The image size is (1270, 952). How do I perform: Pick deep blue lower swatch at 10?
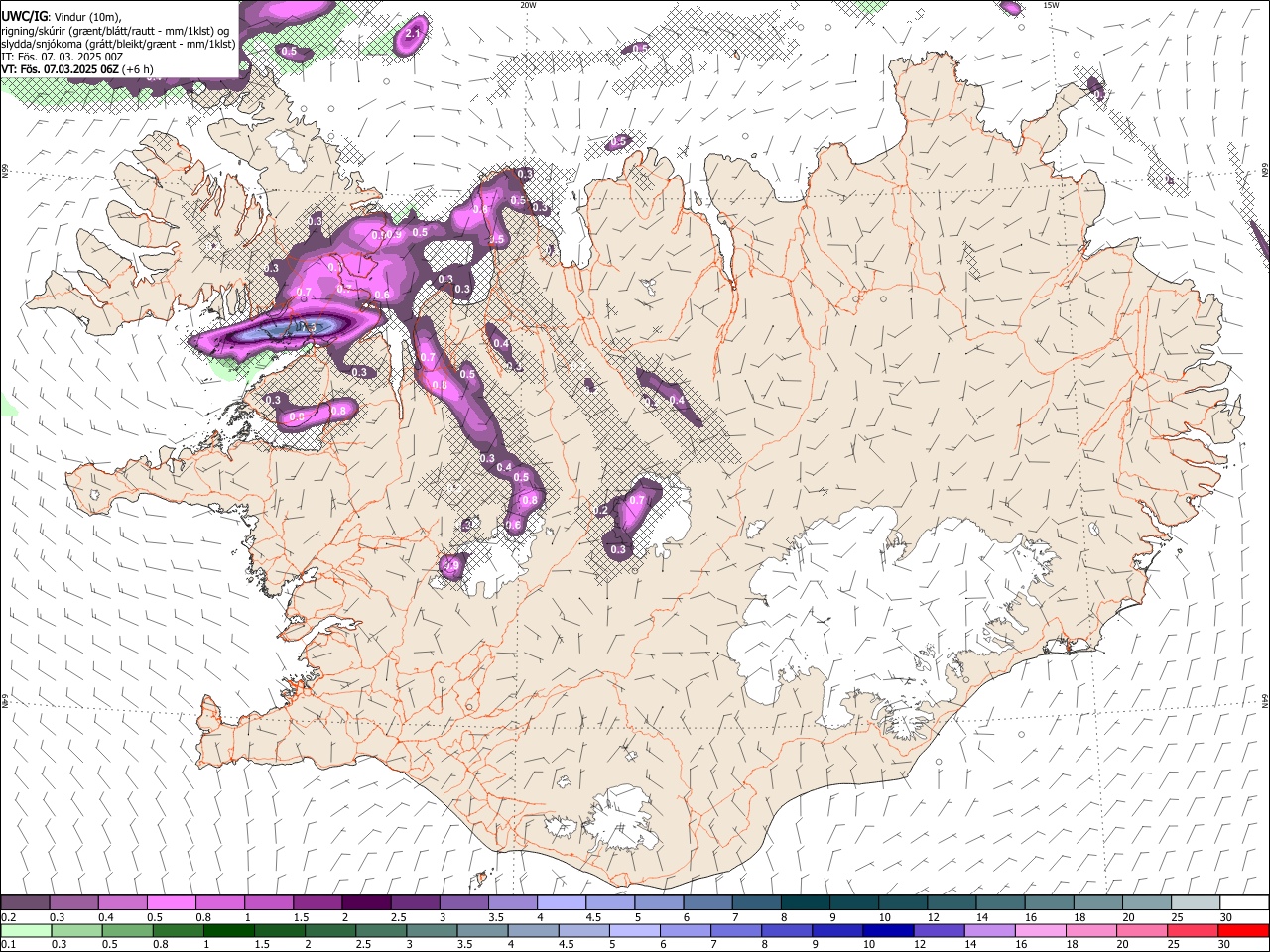click(888, 931)
